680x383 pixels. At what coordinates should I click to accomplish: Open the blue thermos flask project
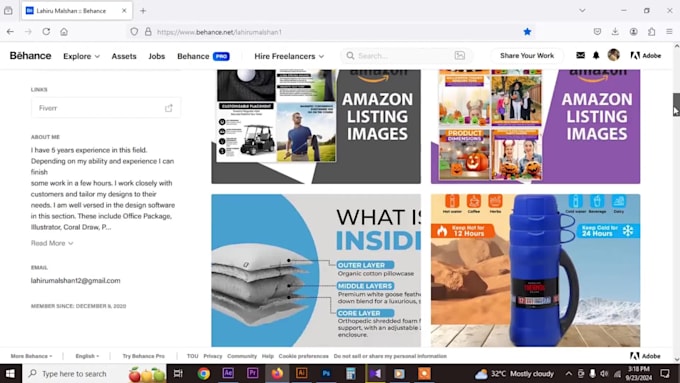pos(535,270)
